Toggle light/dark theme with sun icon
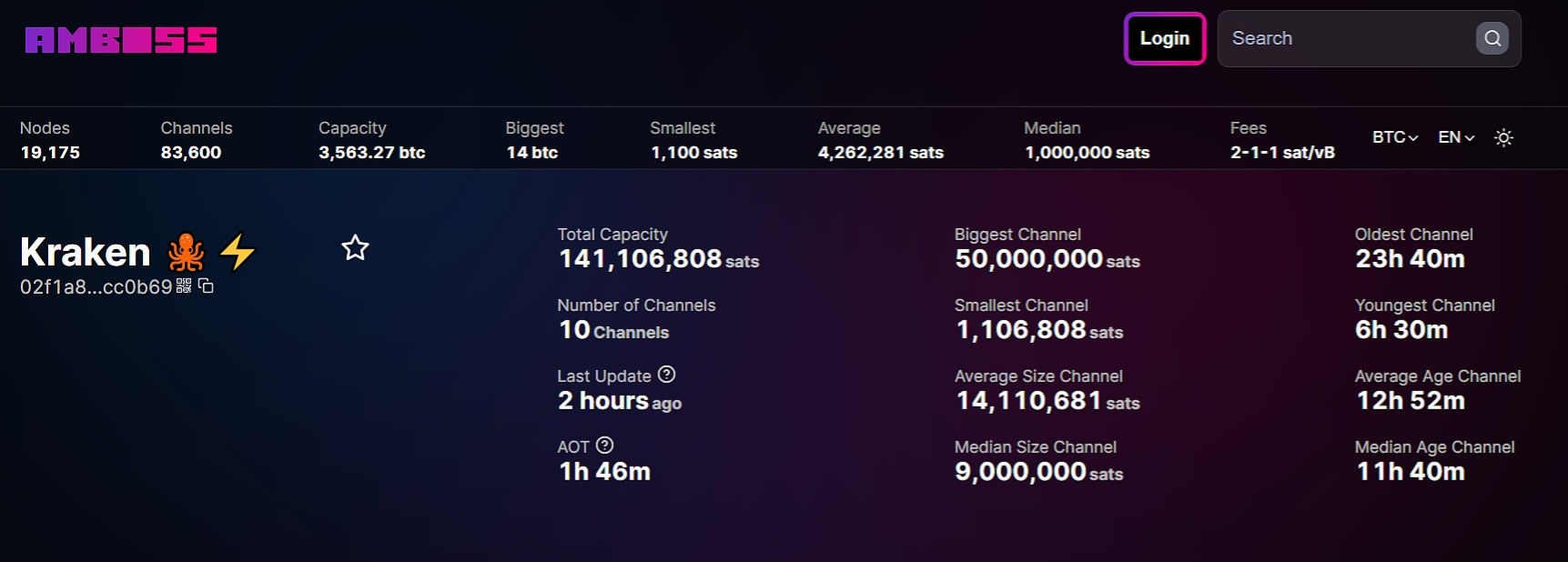This screenshot has height=562, width=1568. pos(1503,138)
